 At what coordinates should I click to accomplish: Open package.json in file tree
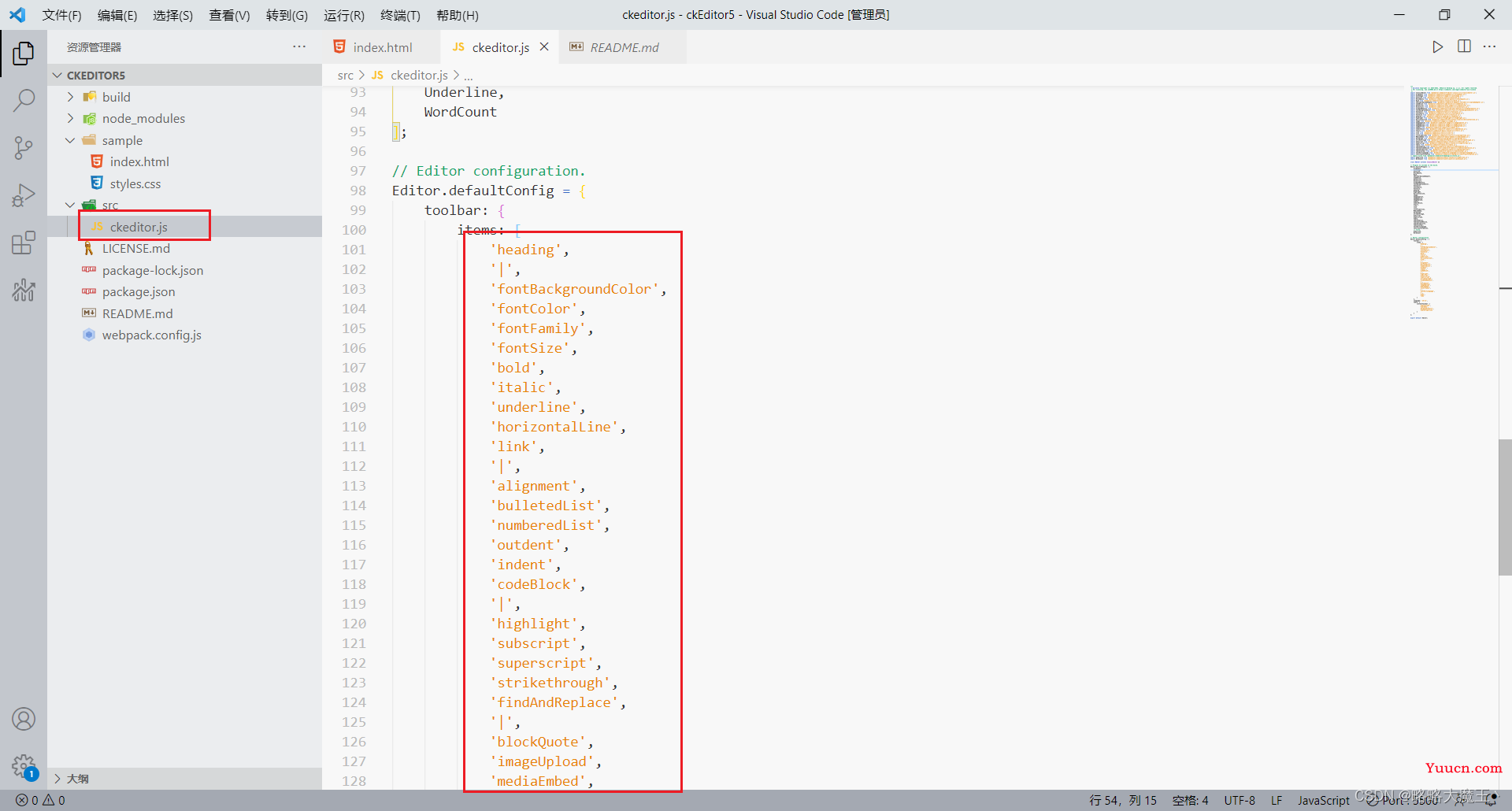tap(185, 291)
